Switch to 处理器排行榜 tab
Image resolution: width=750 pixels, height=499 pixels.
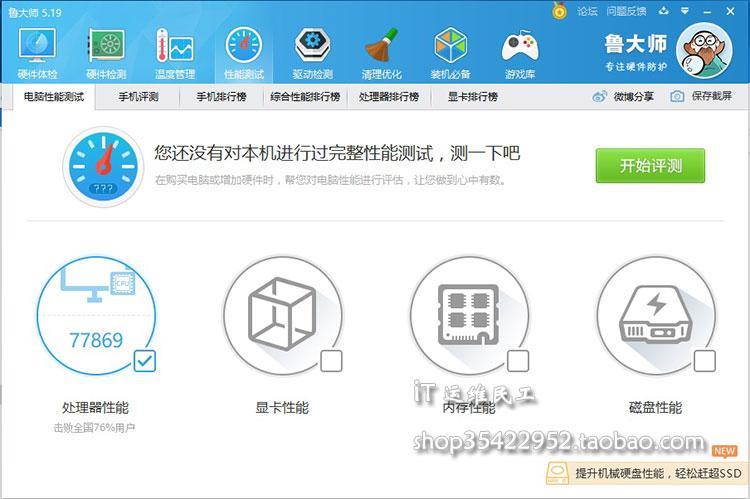coord(388,97)
